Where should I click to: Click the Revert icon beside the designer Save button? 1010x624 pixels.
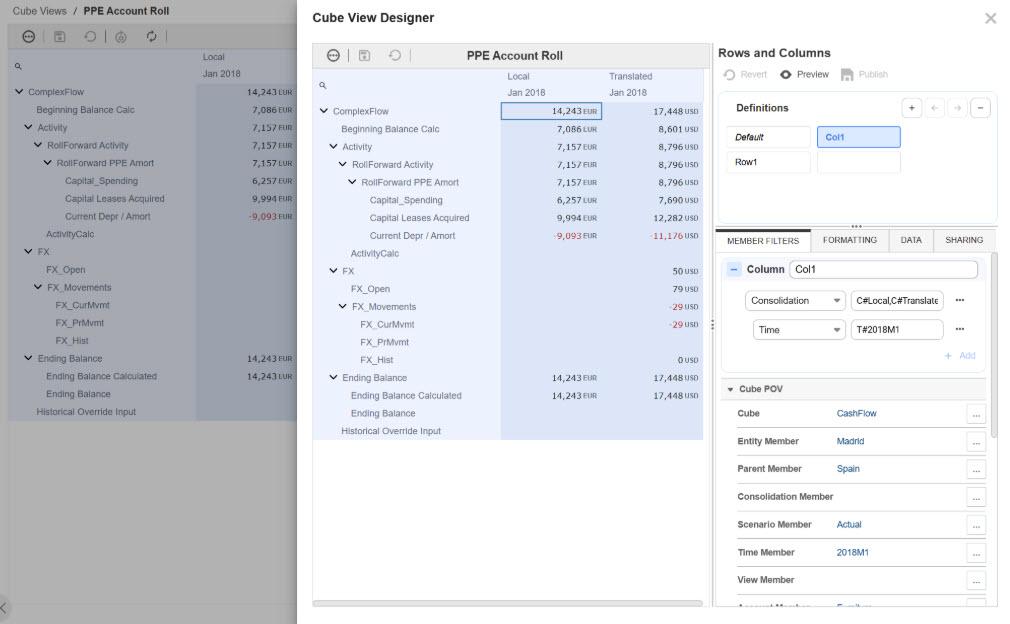pyautogui.click(x=394, y=55)
